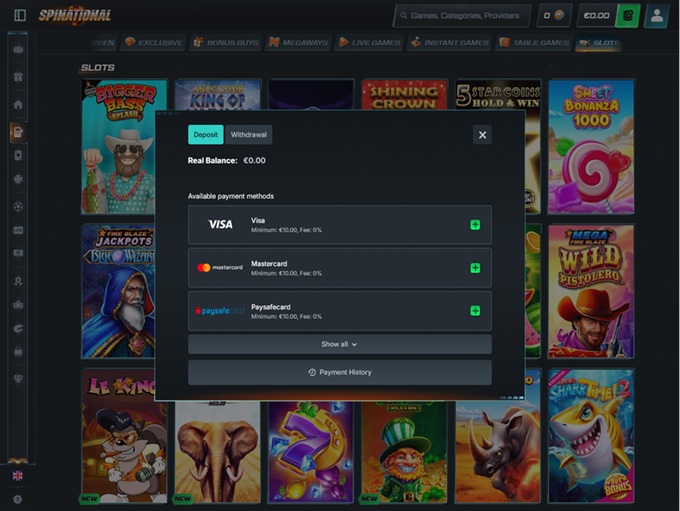Open the UK flag language selector
Image resolution: width=680 pixels, height=511 pixels.
point(17,476)
